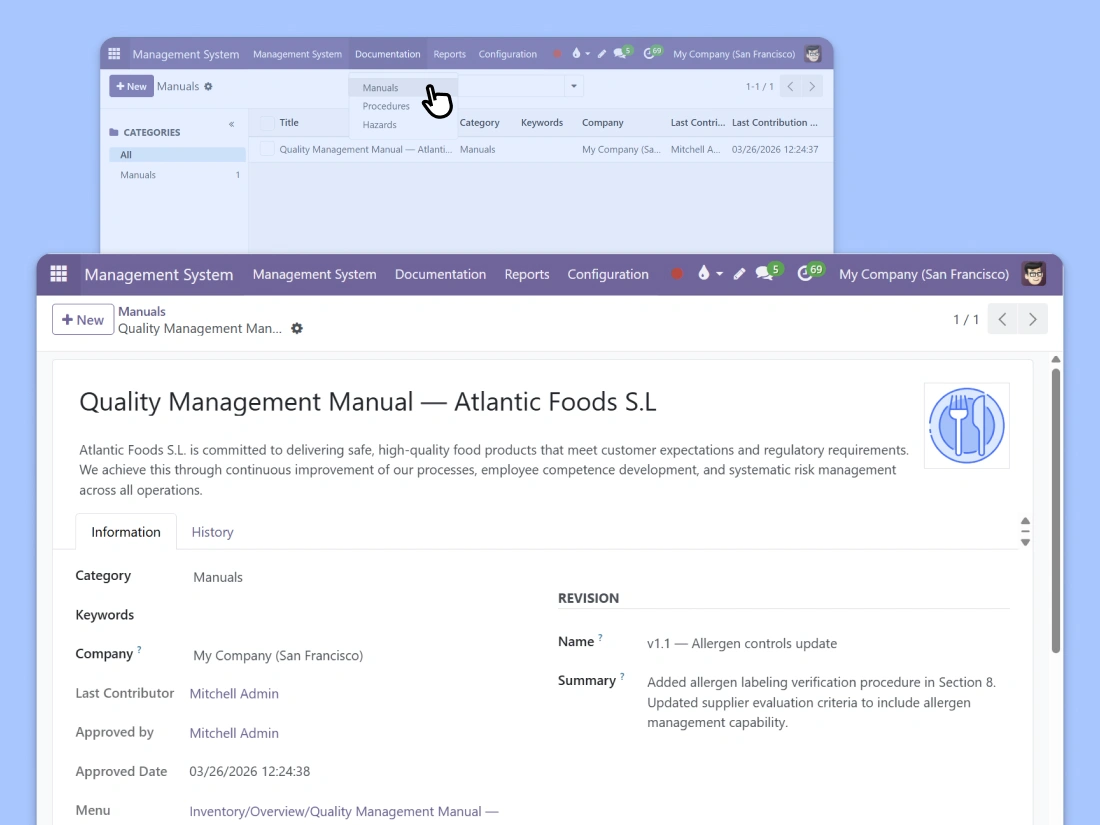Collapse the Categories sidebar panel
Viewport: 1100px width, 825px height.
tap(232, 124)
